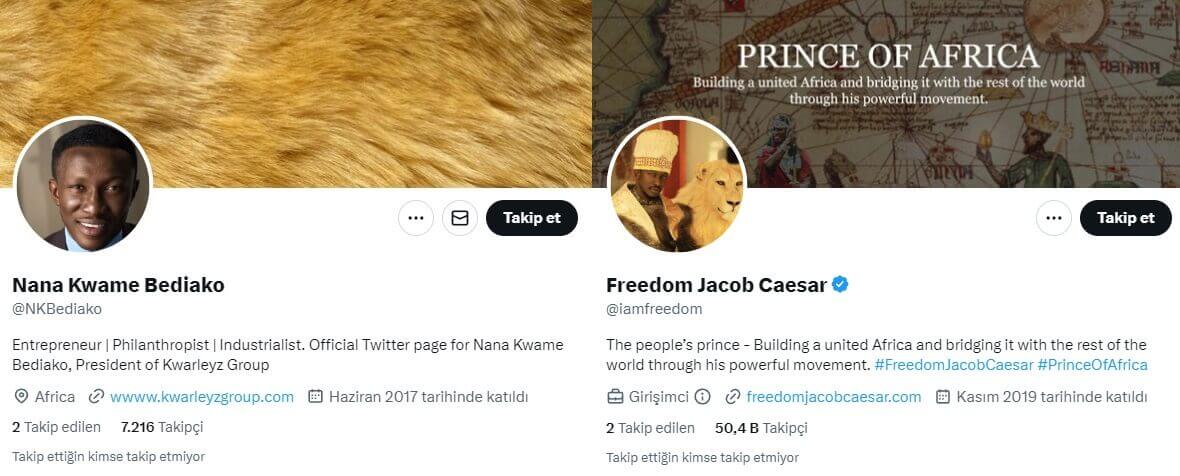This screenshot has width=1180, height=476.
Task: Follow Nana Kwame Bediako with Takip et
Action: tap(531, 218)
